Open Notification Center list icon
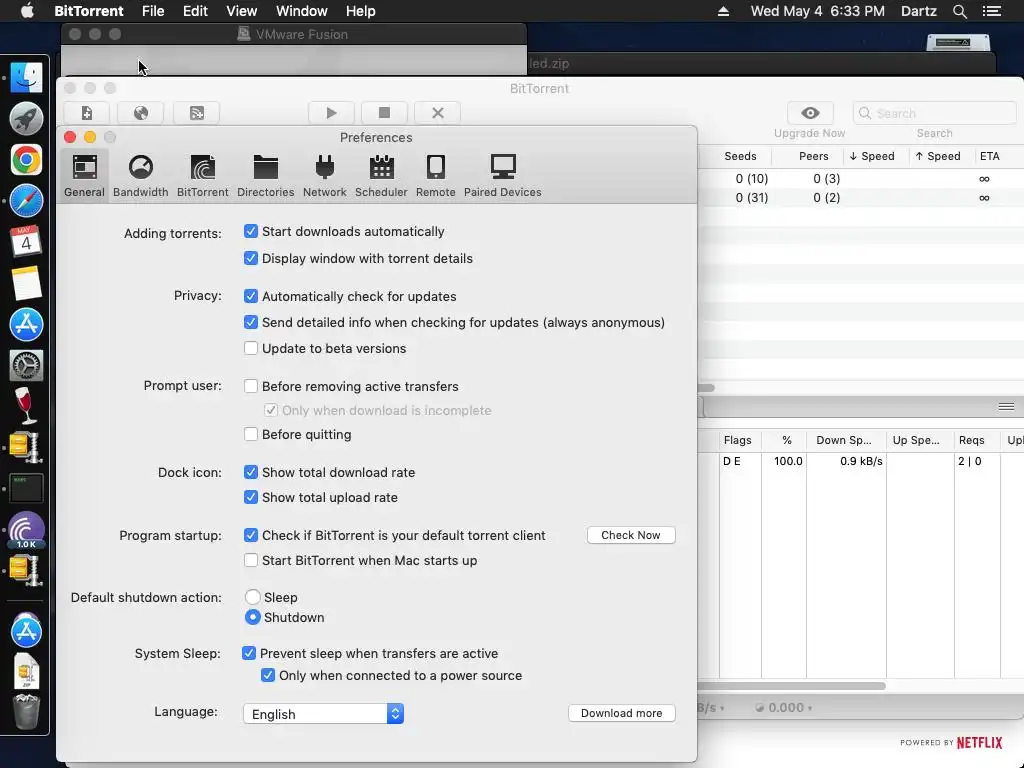This screenshot has height=768, width=1024. pyautogui.click(x=992, y=11)
